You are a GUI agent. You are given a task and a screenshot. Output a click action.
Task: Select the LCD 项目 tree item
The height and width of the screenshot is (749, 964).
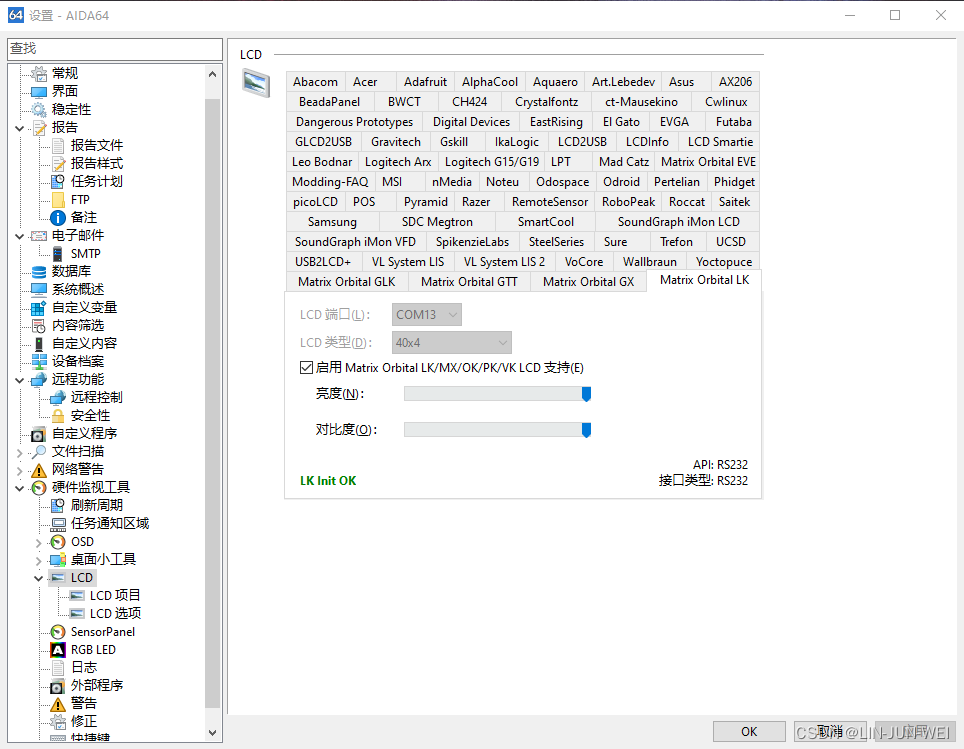pyautogui.click(x=115, y=596)
